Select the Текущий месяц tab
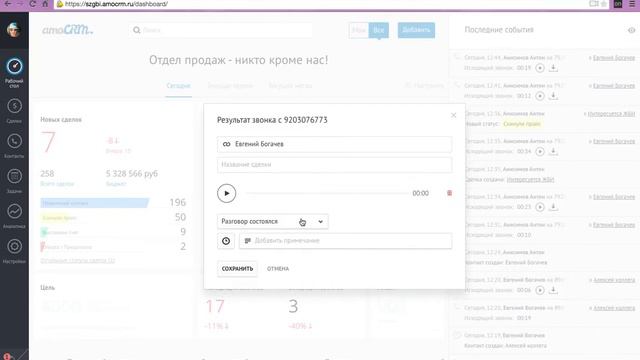The height and width of the screenshot is (360, 640). pos(290,86)
